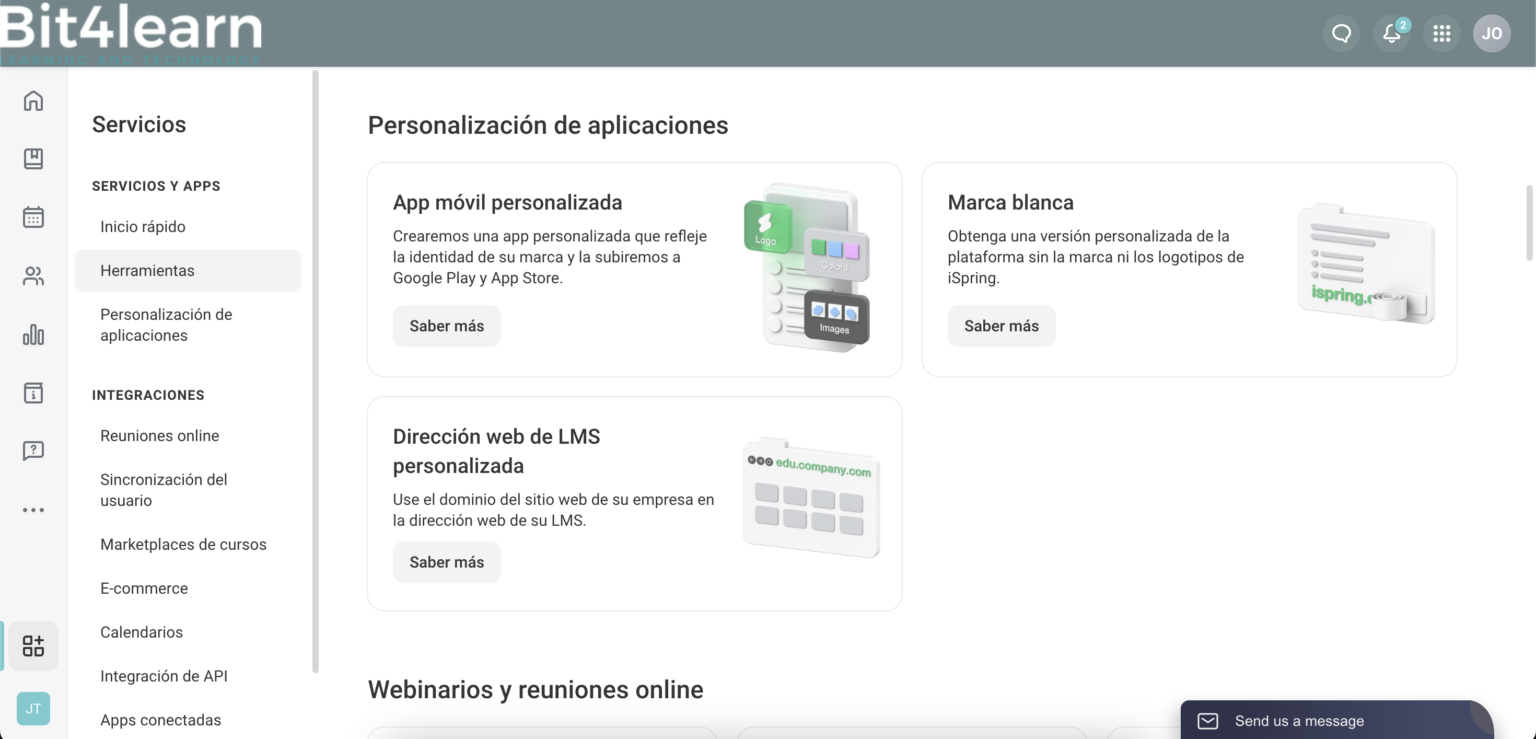Image resolution: width=1536 pixels, height=739 pixels.
Task: Open notifications bell with badge 2
Action: pos(1392,33)
